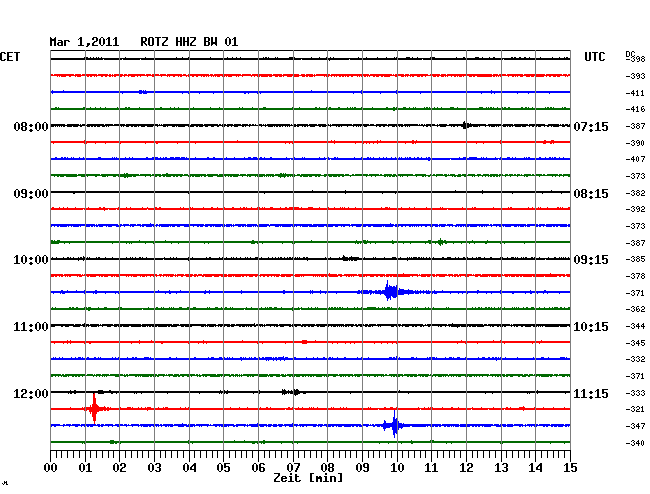
Task: Select the DC offset value -345
Action: pos(635,343)
